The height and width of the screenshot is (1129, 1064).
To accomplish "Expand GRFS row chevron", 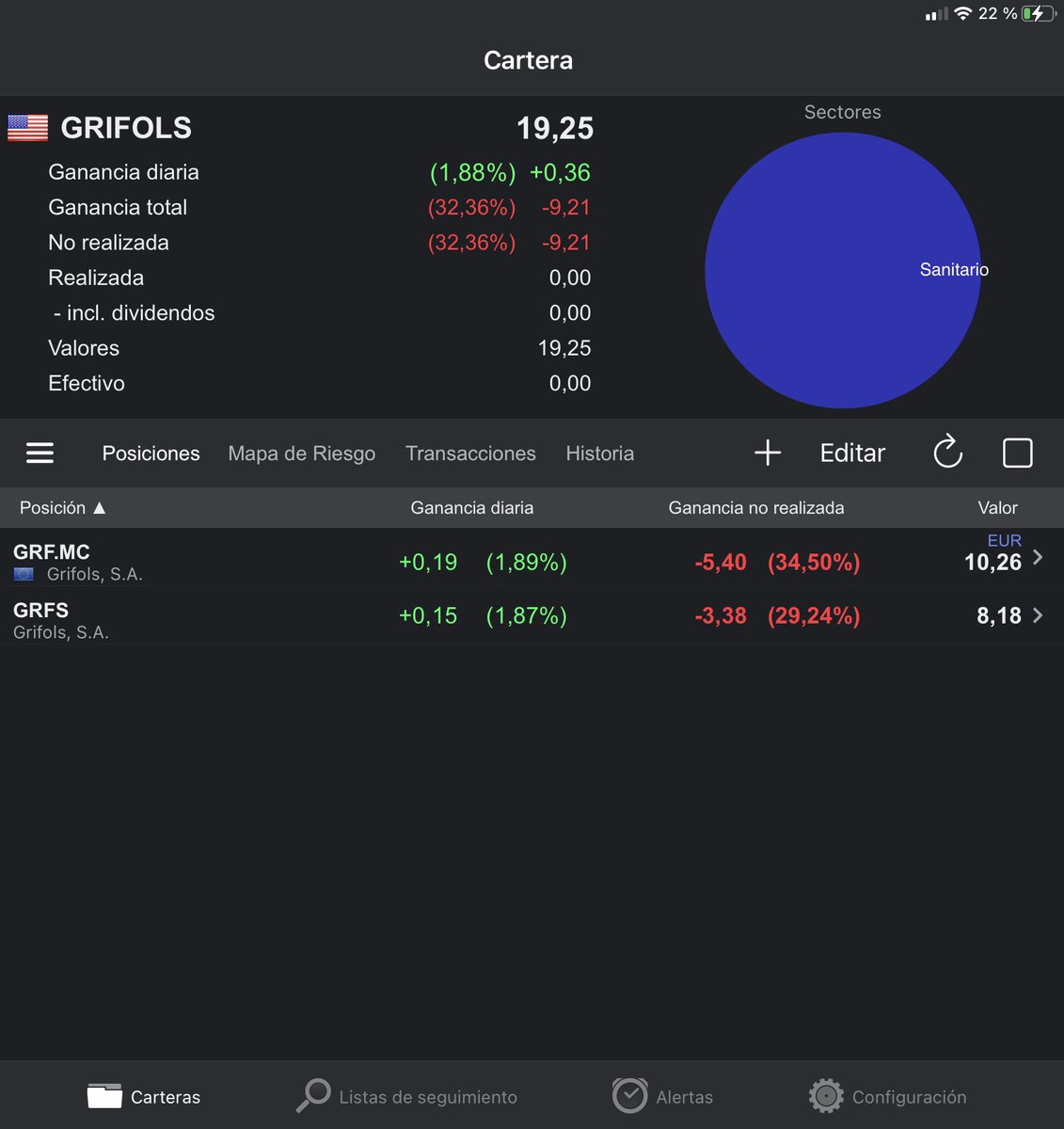I will pyautogui.click(x=1038, y=615).
